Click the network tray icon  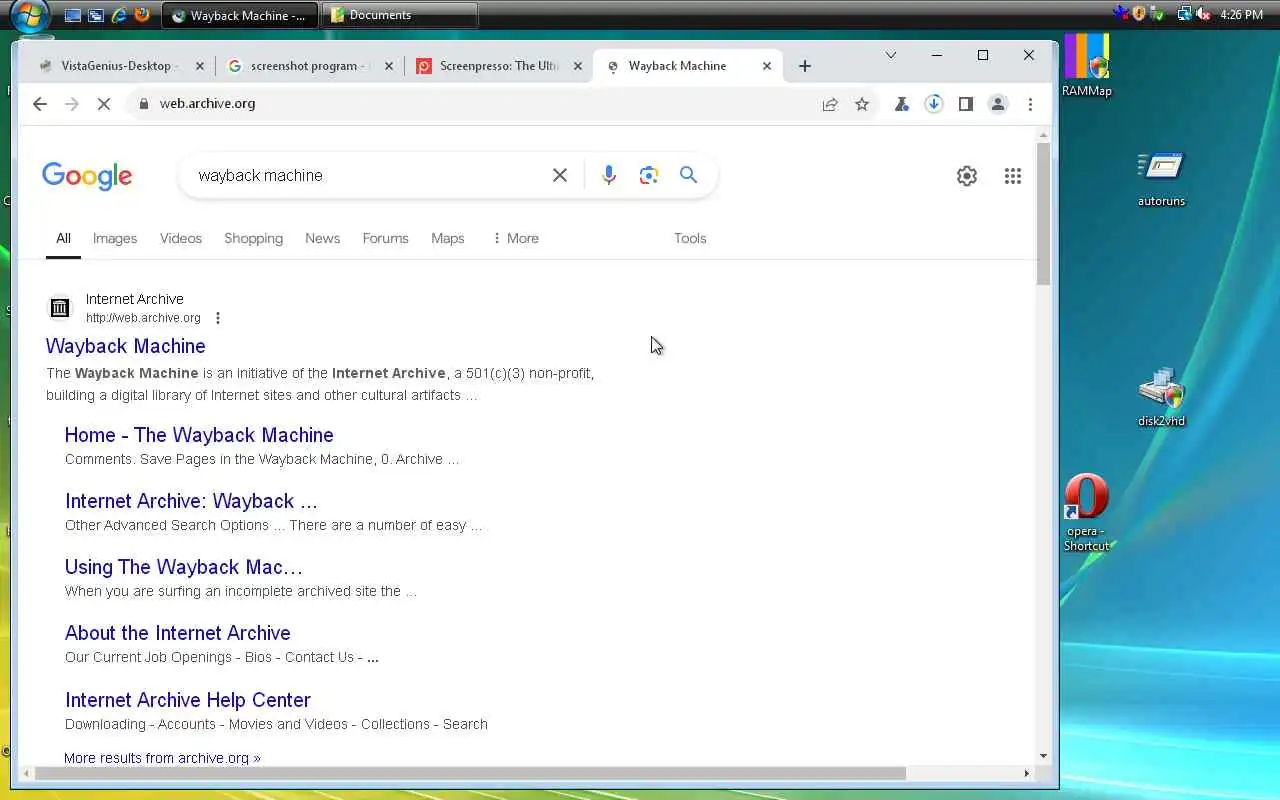[x=1184, y=14]
